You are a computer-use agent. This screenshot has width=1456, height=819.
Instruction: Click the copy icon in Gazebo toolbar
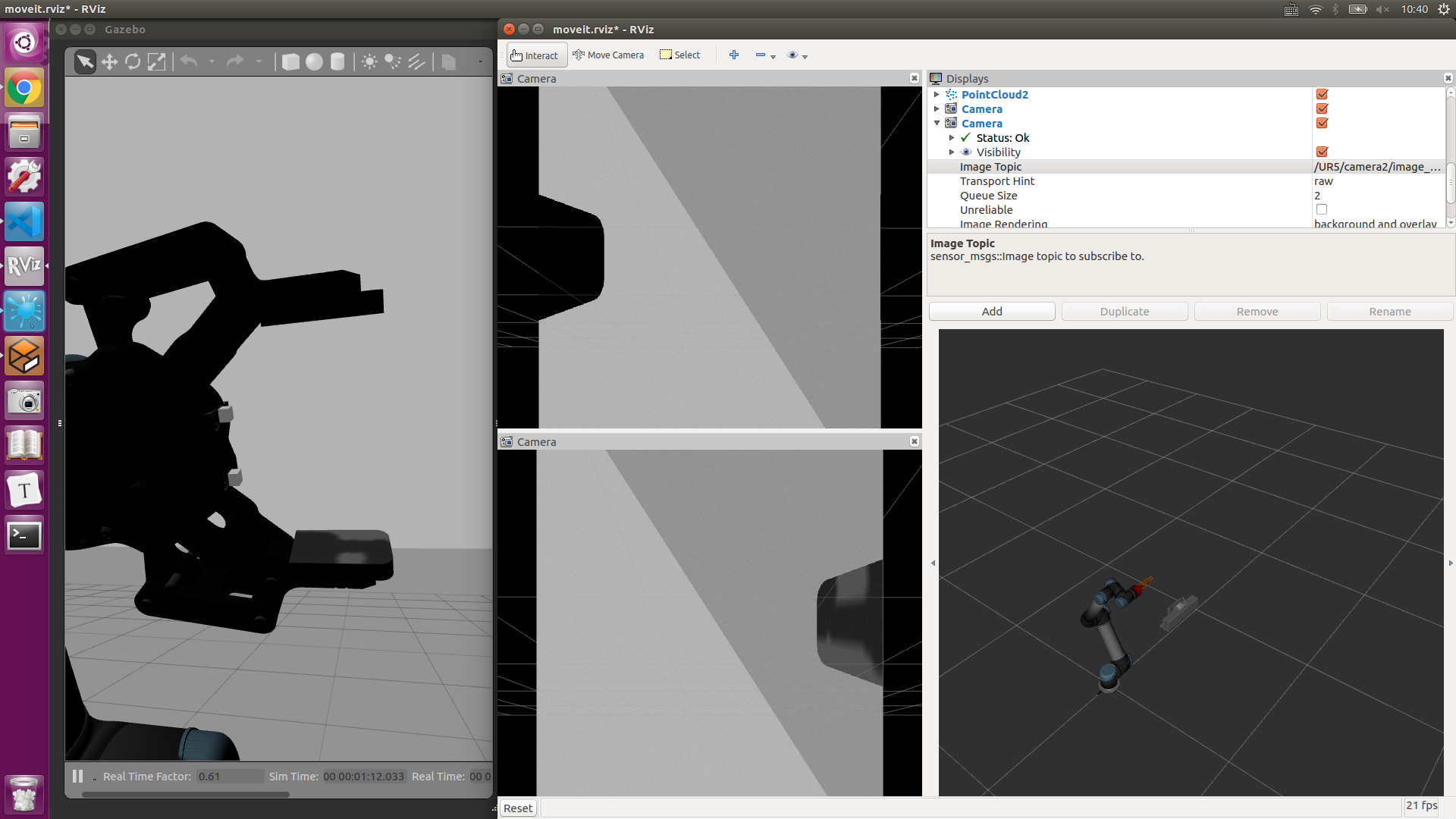click(x=449, y=61)
